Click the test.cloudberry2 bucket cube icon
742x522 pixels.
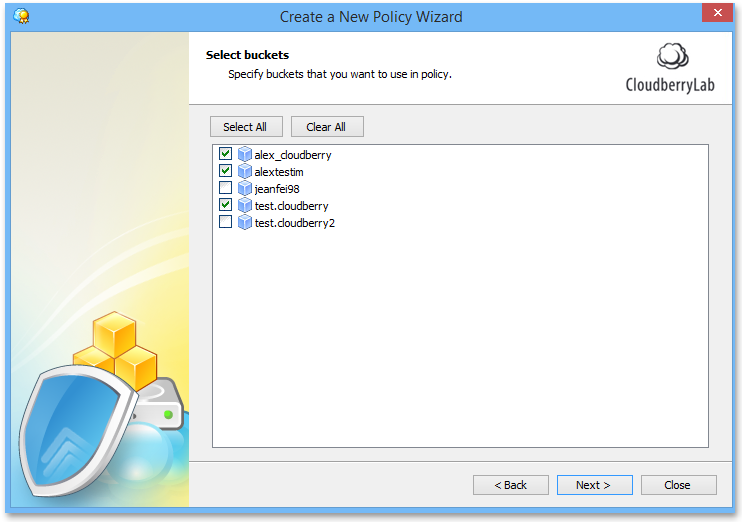coord(244,222)
